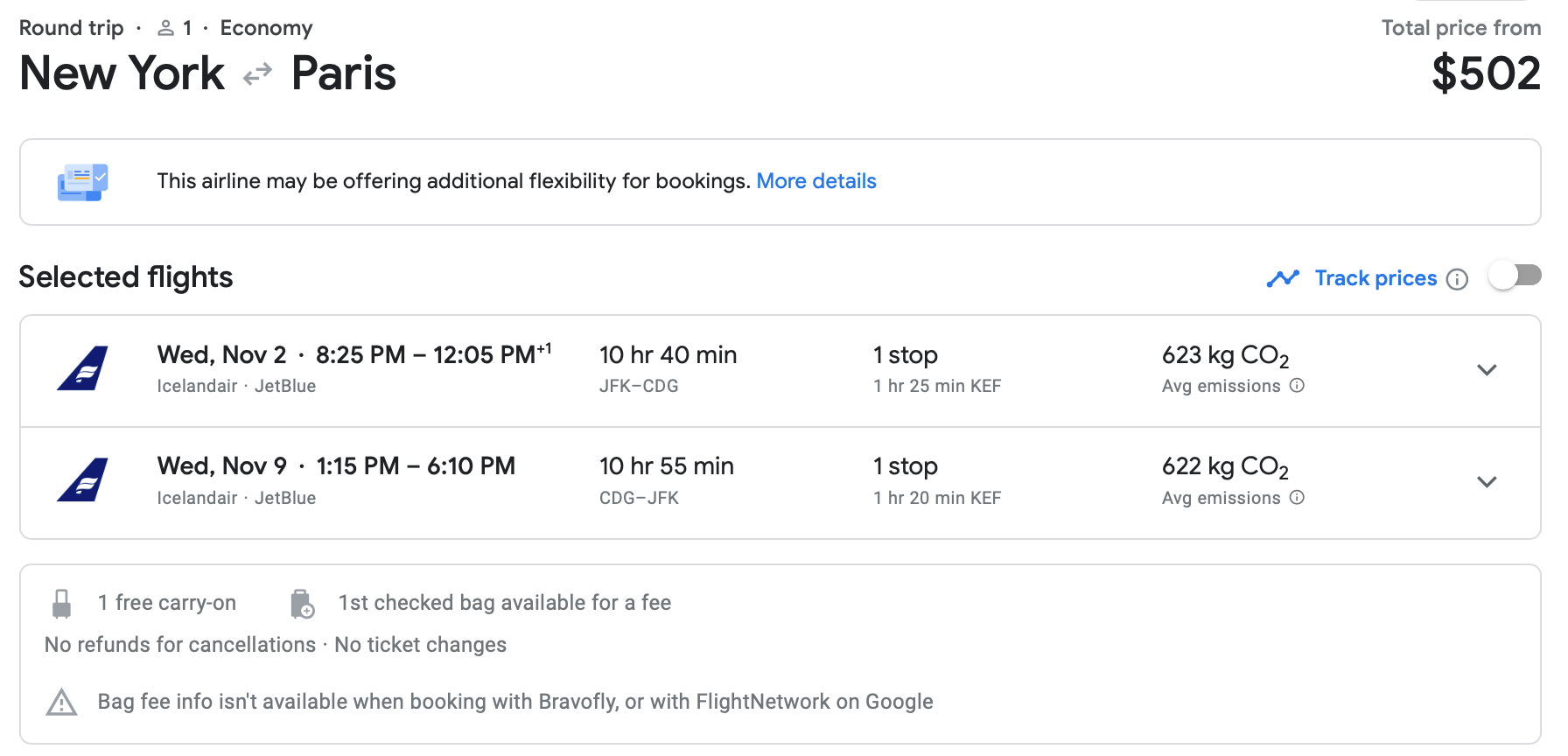The width and height of the screenshot is (1568, 756).
Task: Click the flexible booking ticket icon
Action: 82,182
